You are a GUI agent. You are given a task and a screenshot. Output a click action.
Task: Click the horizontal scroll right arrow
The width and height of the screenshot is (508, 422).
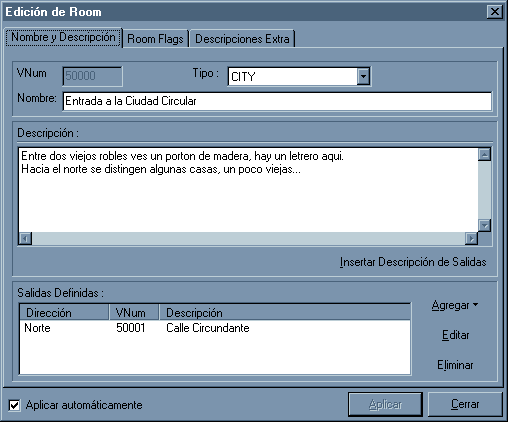click(x=471, y=238)
